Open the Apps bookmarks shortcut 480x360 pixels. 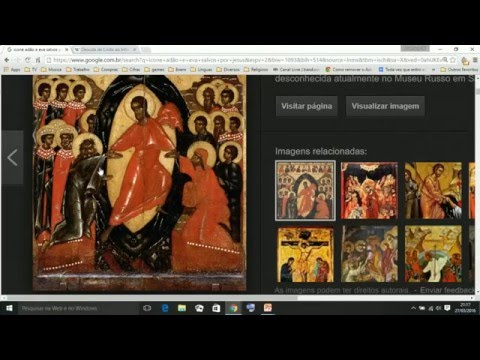click(12, 69)
